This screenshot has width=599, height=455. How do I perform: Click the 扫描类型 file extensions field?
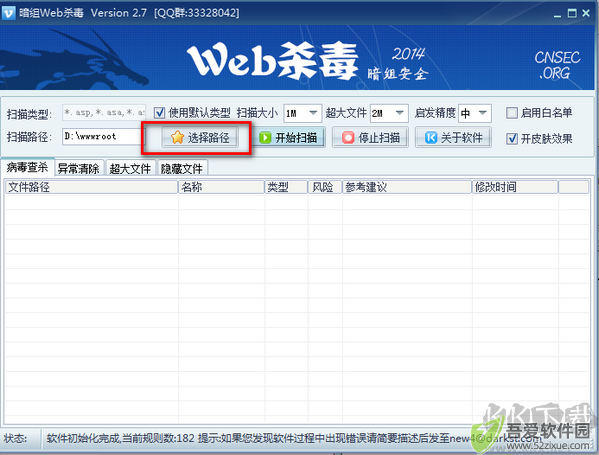[x=104, y=113]
